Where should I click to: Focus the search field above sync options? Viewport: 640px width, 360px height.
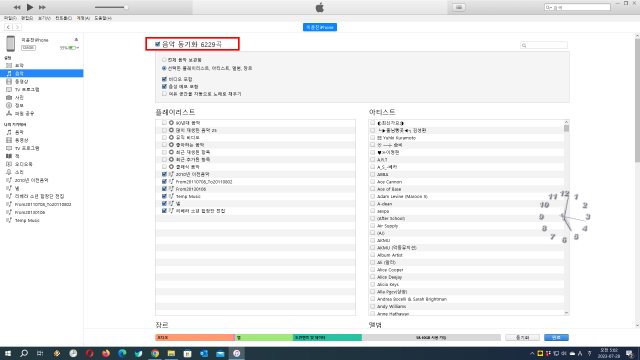pos(544,45)
